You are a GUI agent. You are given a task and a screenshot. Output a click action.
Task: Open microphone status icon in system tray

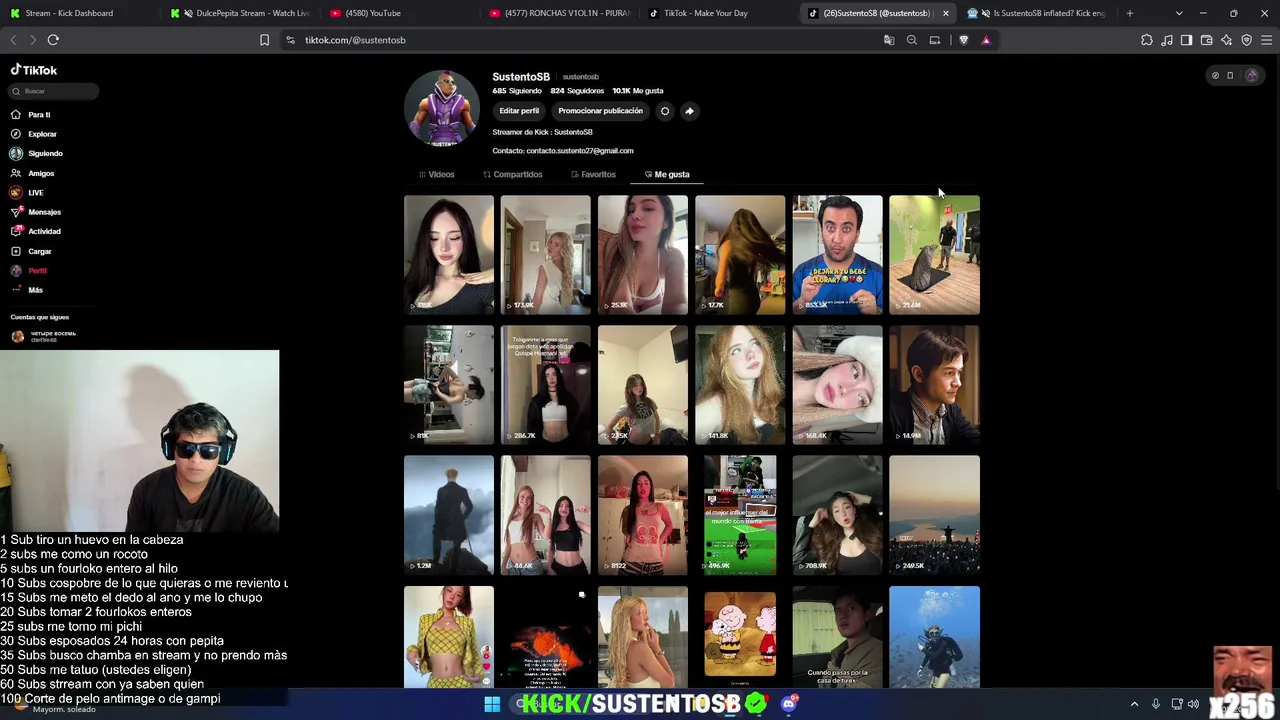(1156, 704)
